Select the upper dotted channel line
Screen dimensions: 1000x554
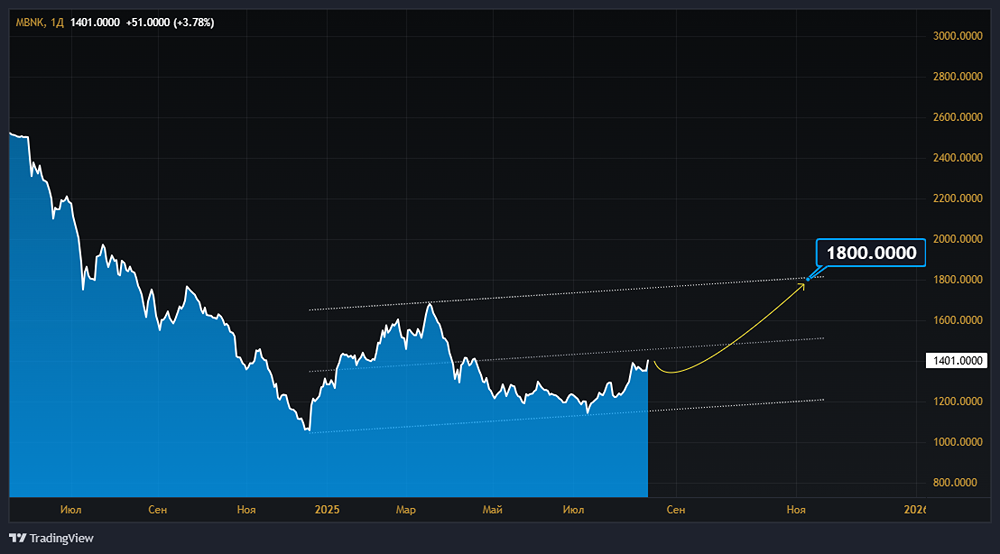point(566,293)
